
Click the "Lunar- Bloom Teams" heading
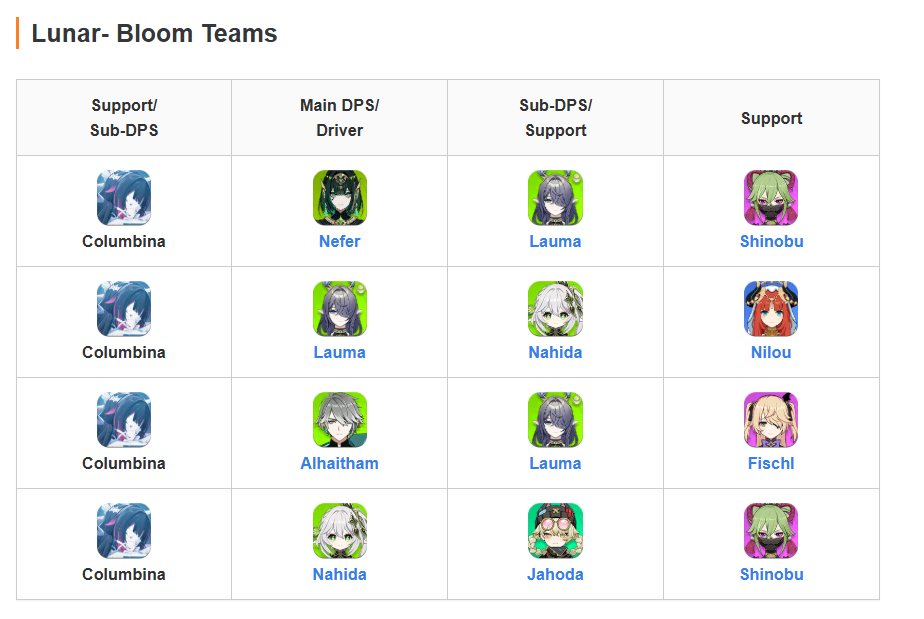154,33
